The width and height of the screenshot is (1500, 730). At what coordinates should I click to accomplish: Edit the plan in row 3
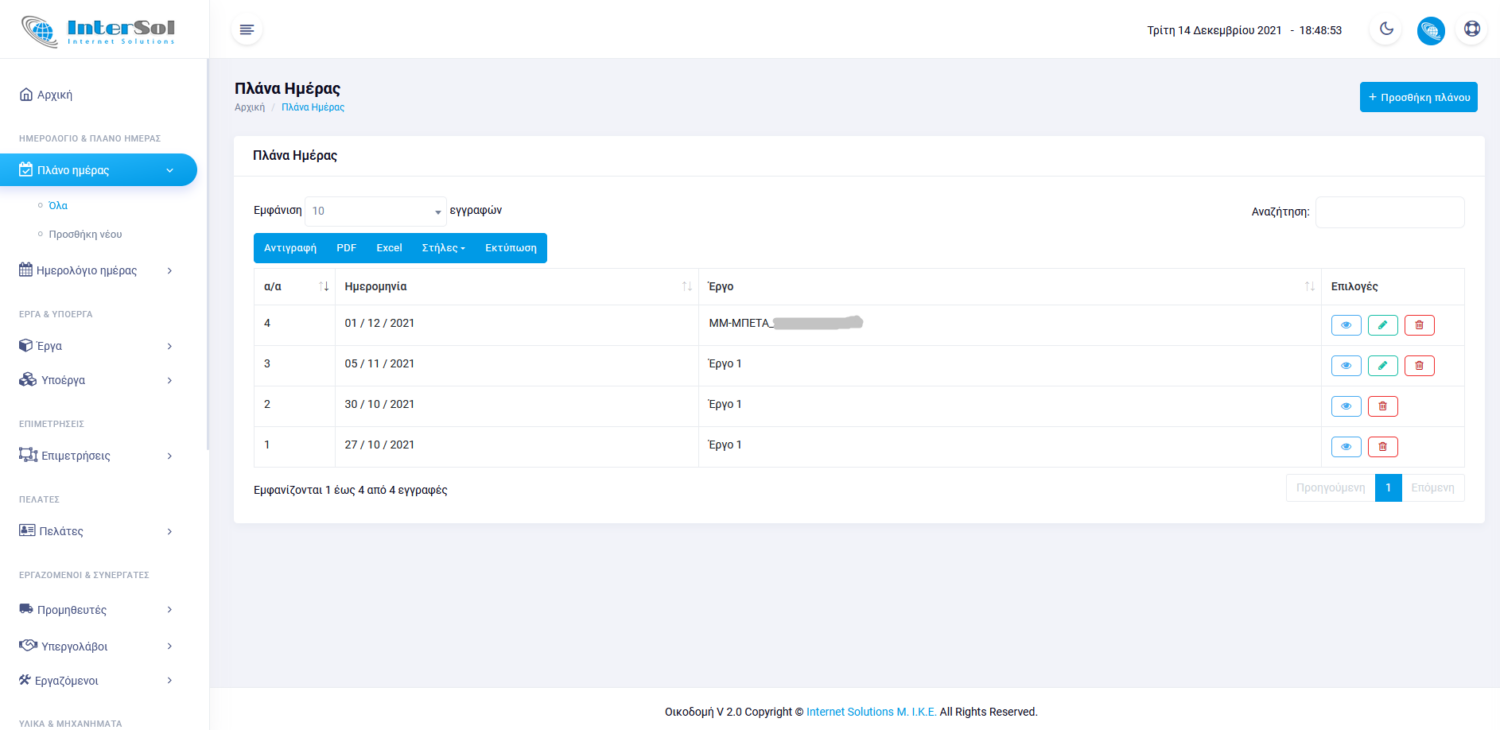[x=1382, y=366]
